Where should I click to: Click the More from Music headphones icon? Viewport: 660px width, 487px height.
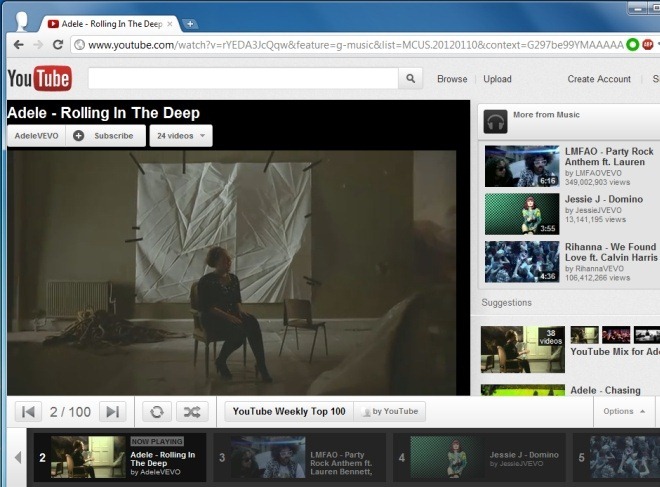pyautogui.click(x=495, y=122)
